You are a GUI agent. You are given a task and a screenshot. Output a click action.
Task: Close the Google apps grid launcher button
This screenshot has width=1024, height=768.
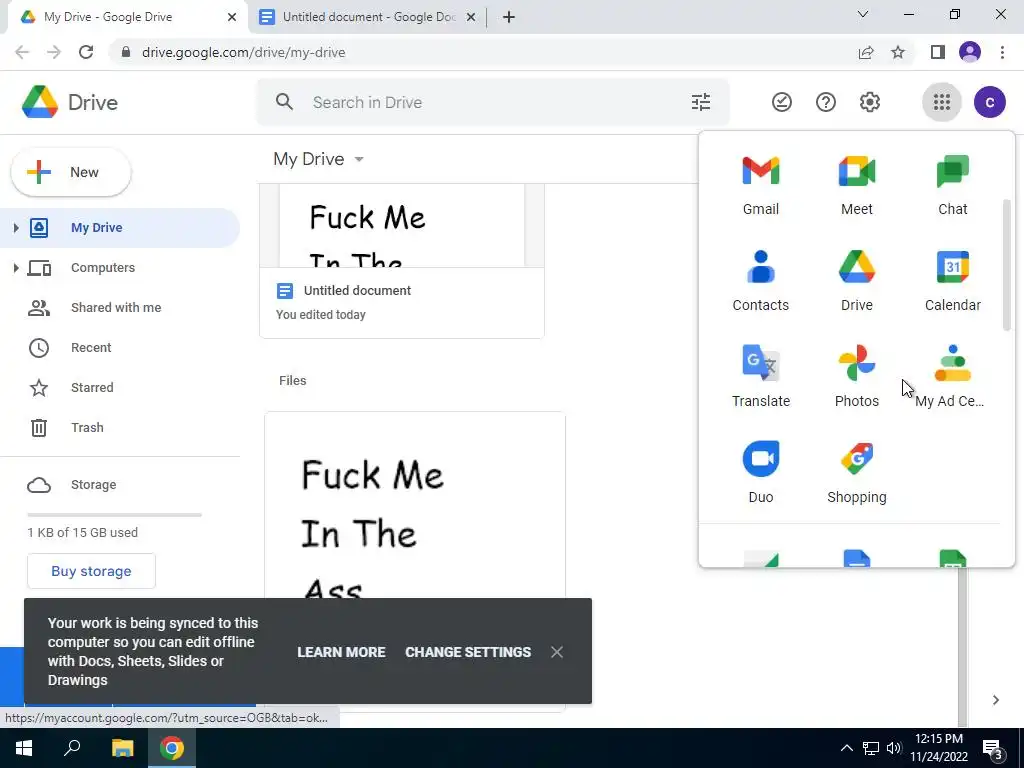(941, 102)
